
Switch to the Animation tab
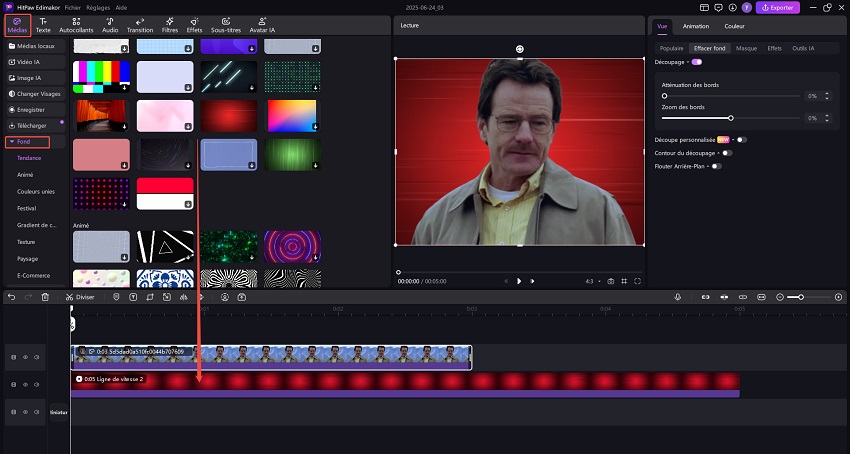click(x=696, y=26)
